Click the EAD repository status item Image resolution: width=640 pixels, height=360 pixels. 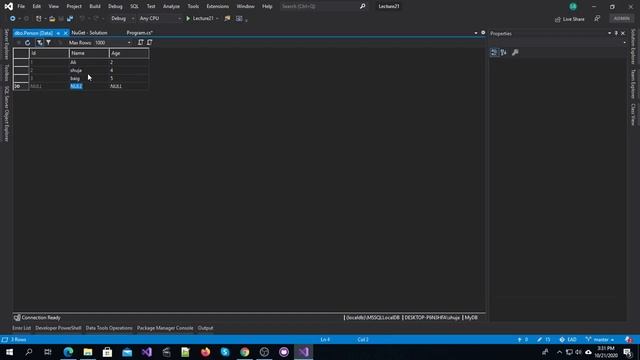click(568, 340)
